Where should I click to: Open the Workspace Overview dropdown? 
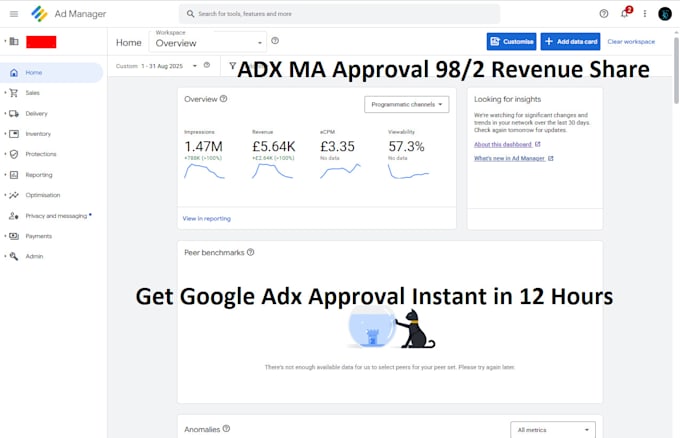click(208, 42)
